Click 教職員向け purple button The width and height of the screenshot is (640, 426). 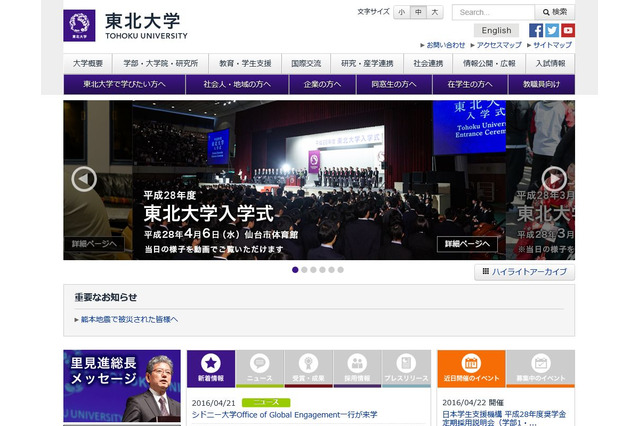[542, 84]
